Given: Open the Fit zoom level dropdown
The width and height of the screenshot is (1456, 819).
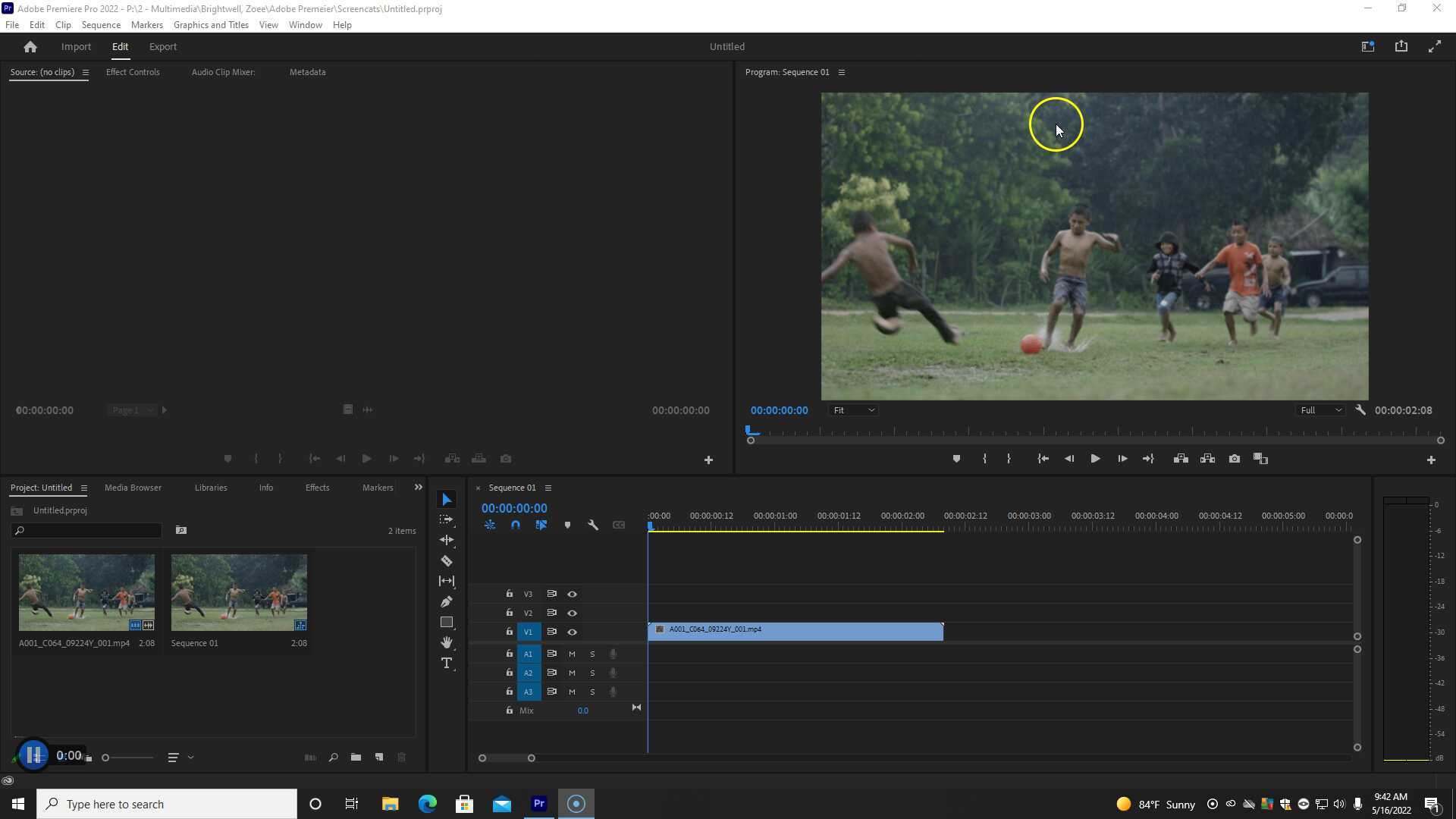Looking at the screenshot, I should coord(852,409).
